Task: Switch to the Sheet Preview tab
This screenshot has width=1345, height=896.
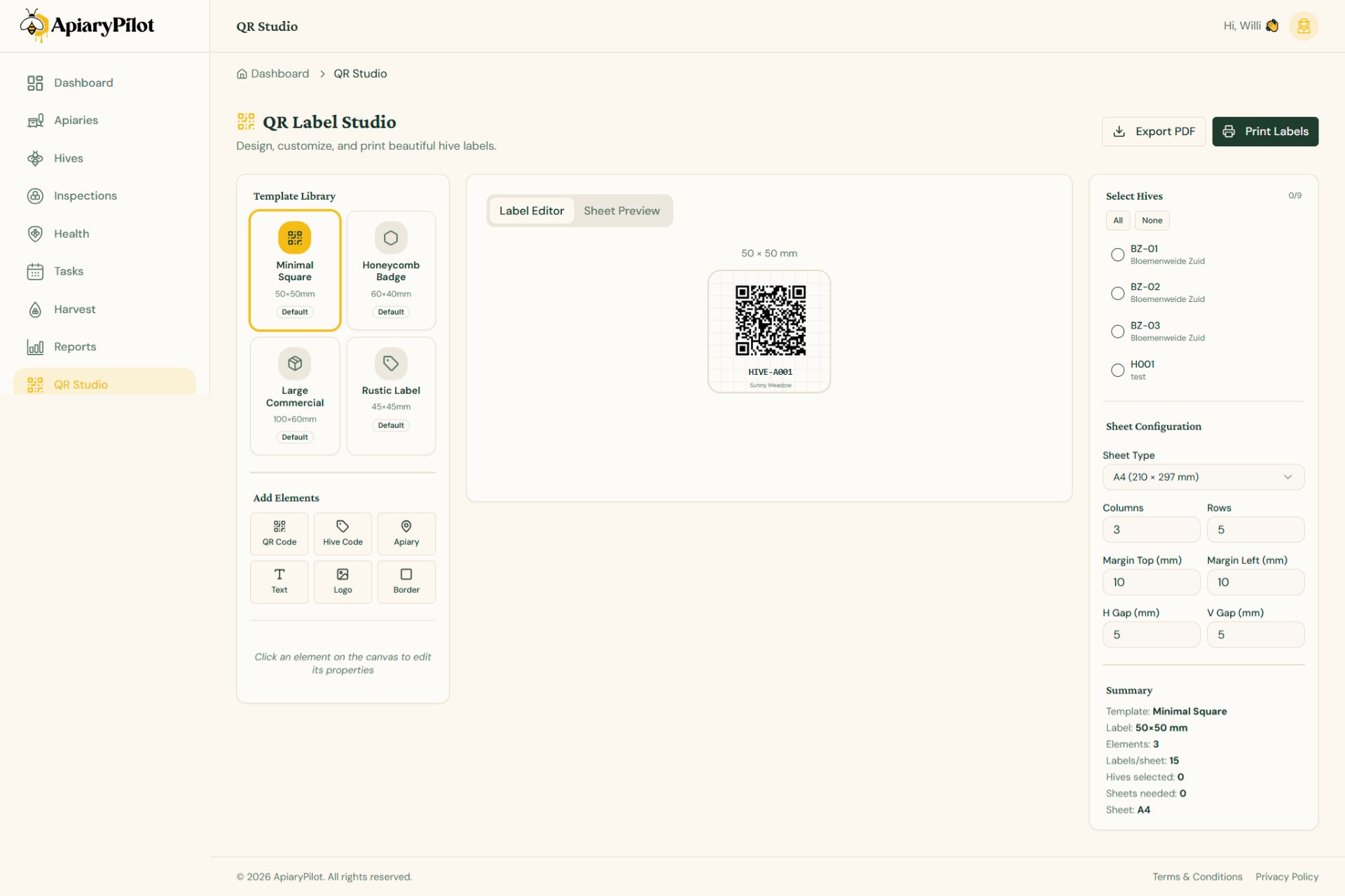Action: (621, 211)
